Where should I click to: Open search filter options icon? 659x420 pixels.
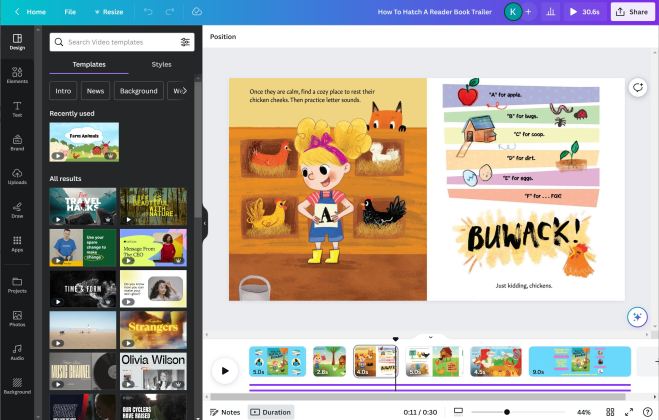pyautogui.click(x=185, y=42)
